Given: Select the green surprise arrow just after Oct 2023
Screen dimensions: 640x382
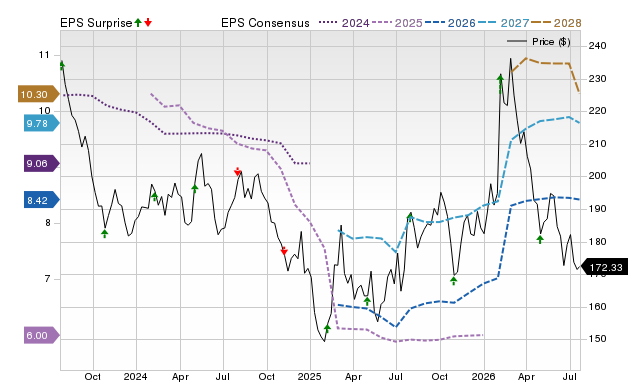Looking at the screenshot, I should (x=104, y=233).
